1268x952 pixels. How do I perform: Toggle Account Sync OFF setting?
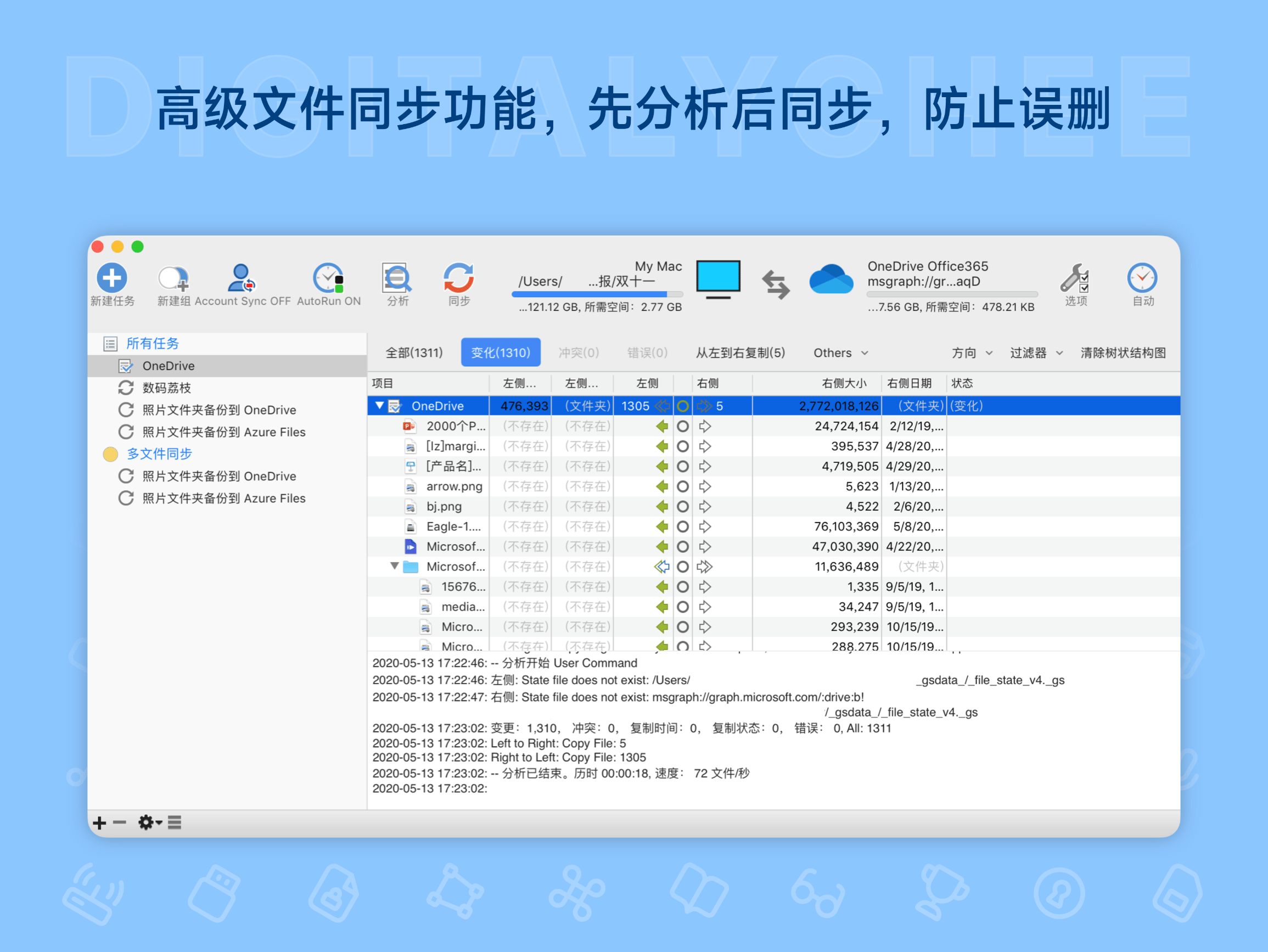coord(241,279)
